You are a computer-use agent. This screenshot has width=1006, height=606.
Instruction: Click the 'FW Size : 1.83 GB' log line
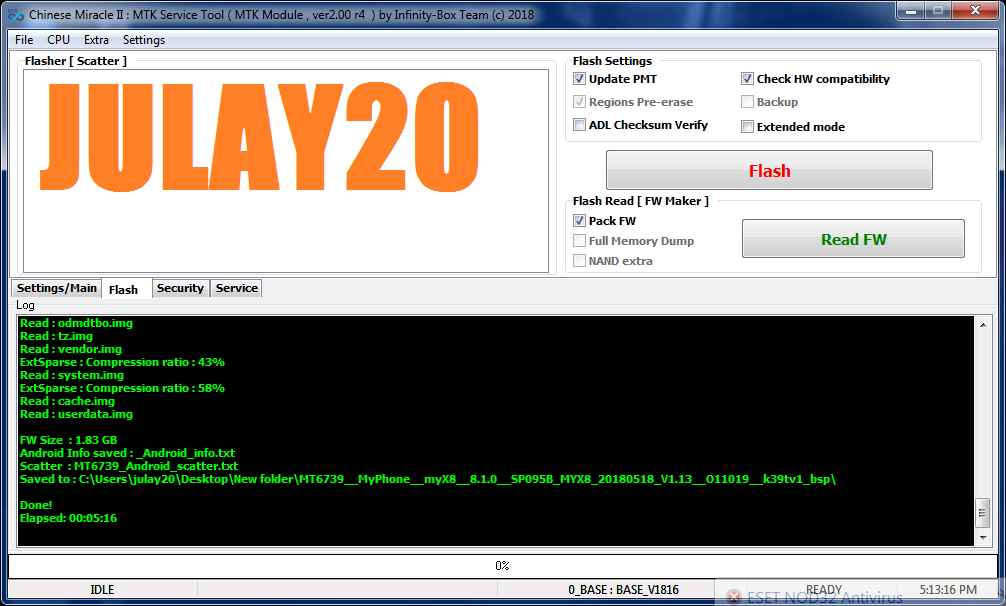click(x=69, y=440)
